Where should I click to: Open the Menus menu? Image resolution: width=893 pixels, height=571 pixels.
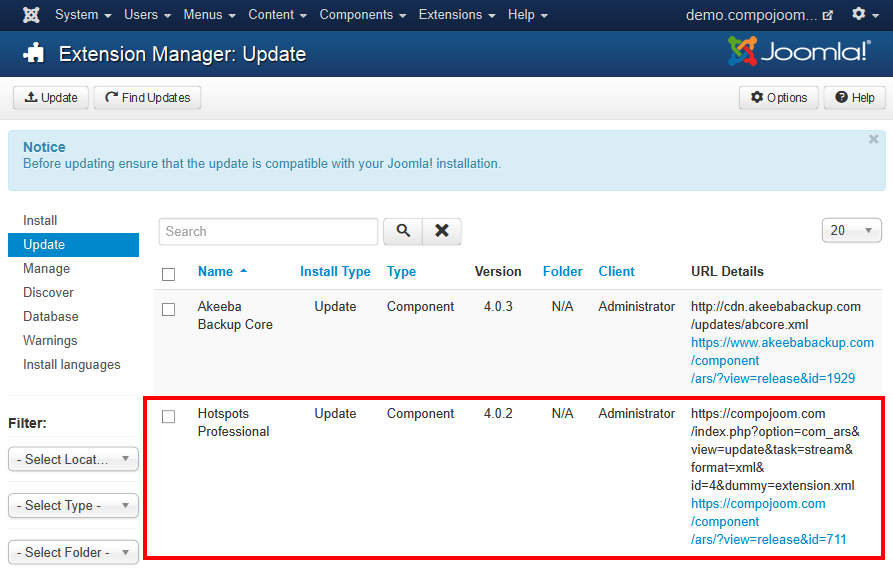209,15
